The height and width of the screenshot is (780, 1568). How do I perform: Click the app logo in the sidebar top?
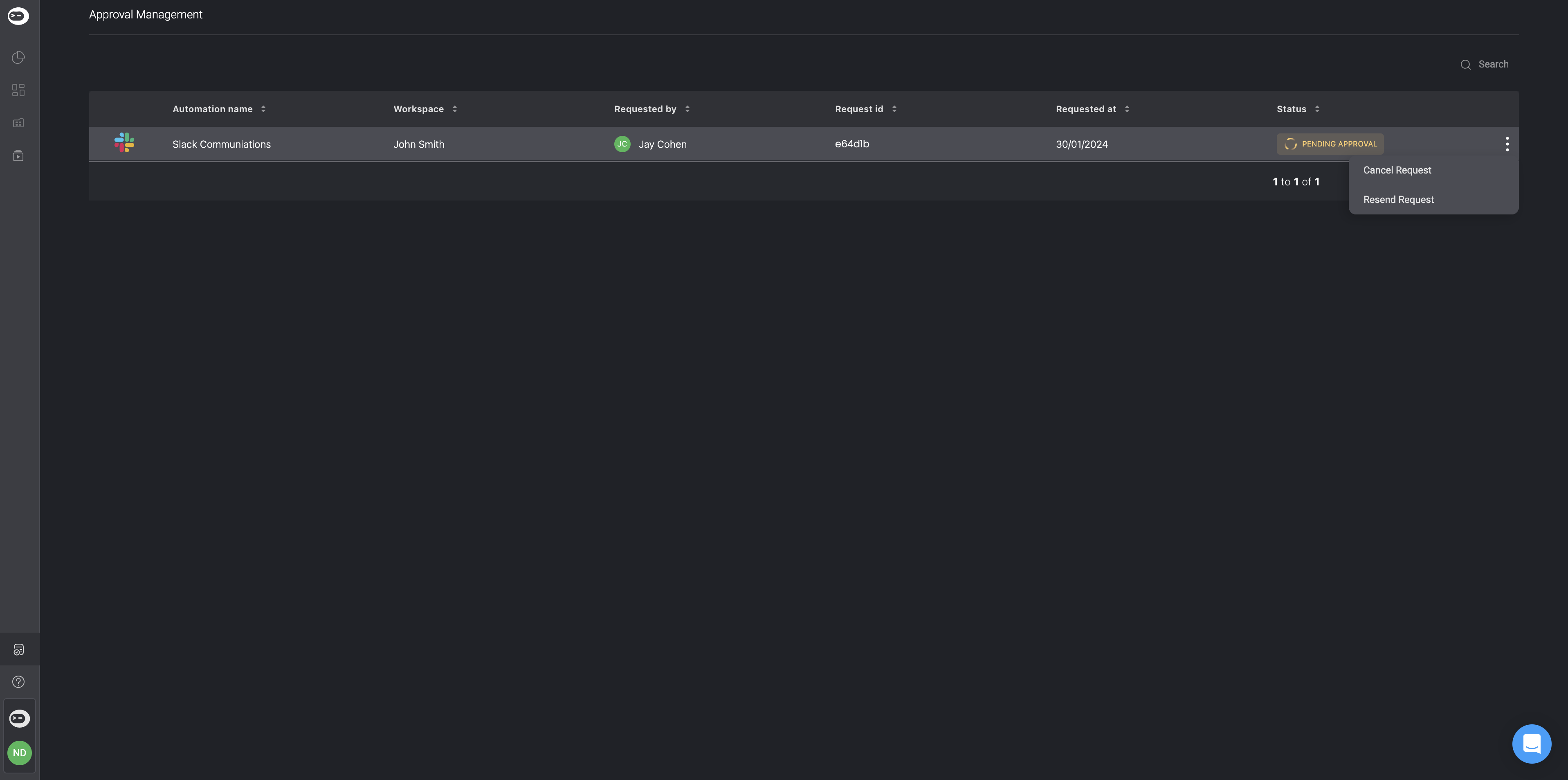18,16
